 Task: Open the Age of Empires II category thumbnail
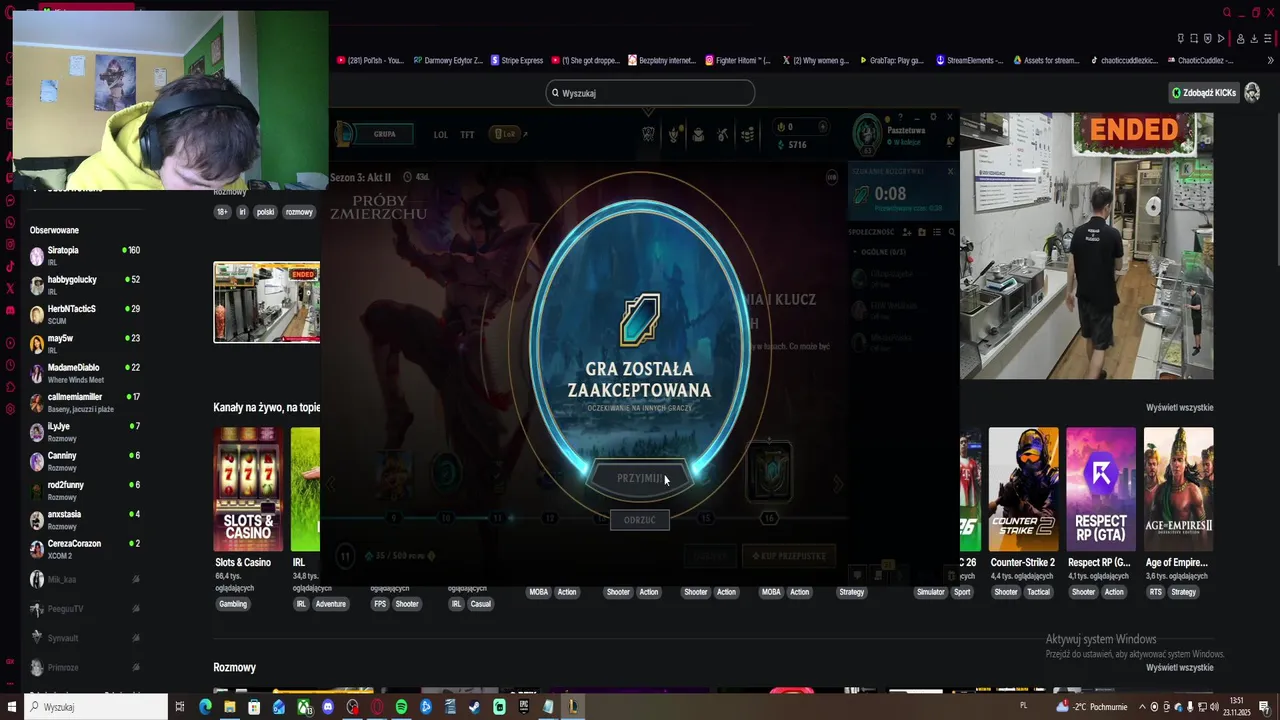tap(1179, 489)
